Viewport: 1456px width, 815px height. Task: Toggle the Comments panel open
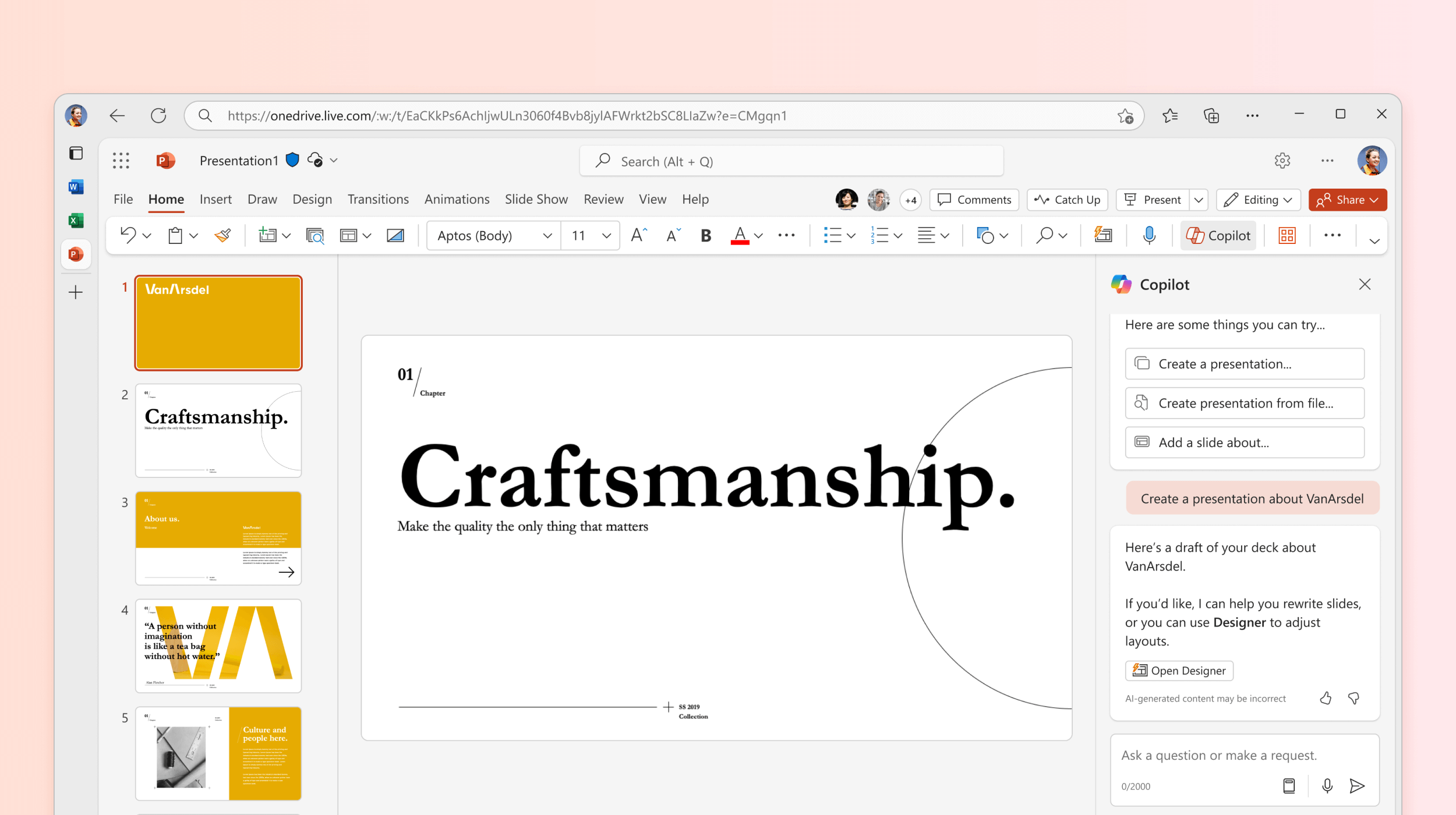tap(974, 199)
